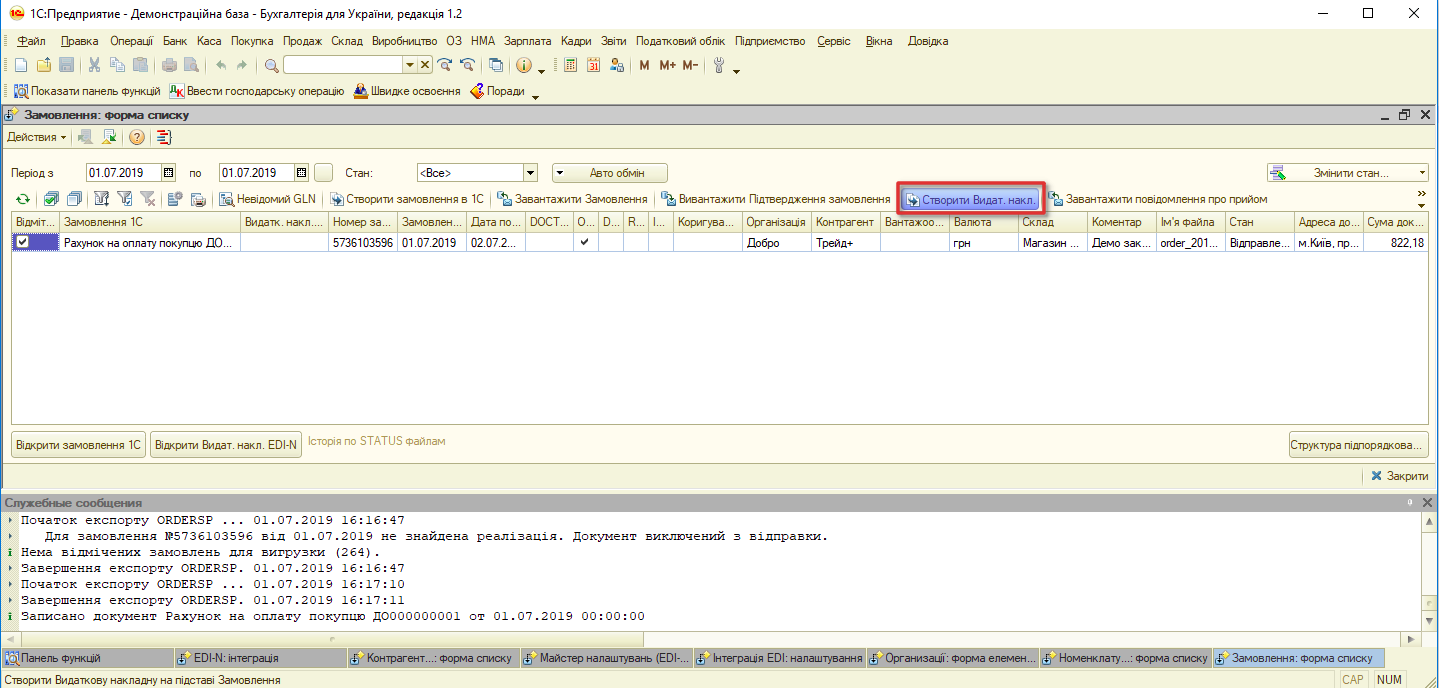The image size is (1439, 688).
Task: Click the Find magnifier icon beside search box
Action: click(271, 65)
